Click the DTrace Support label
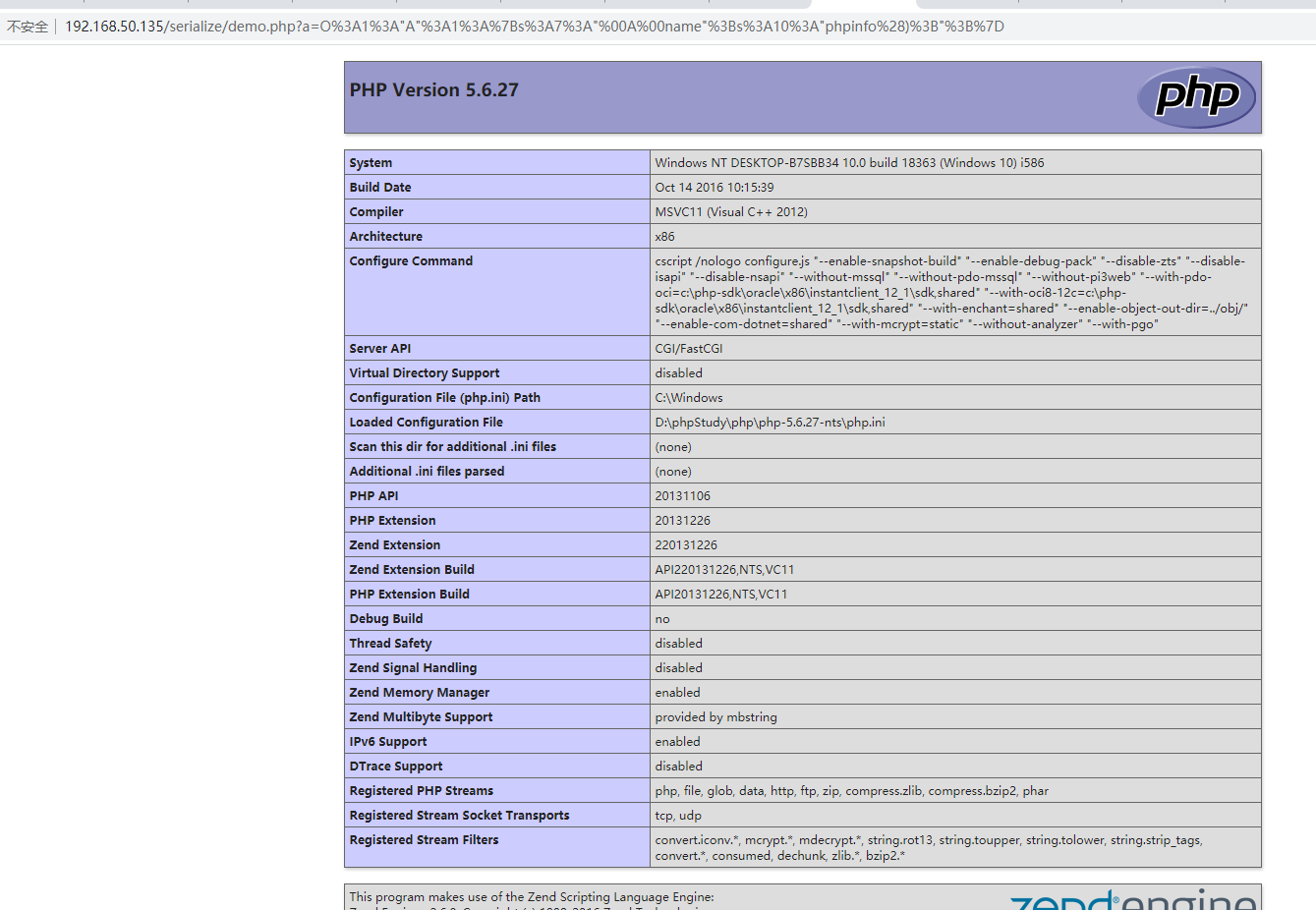 click(x=396, y=767)
